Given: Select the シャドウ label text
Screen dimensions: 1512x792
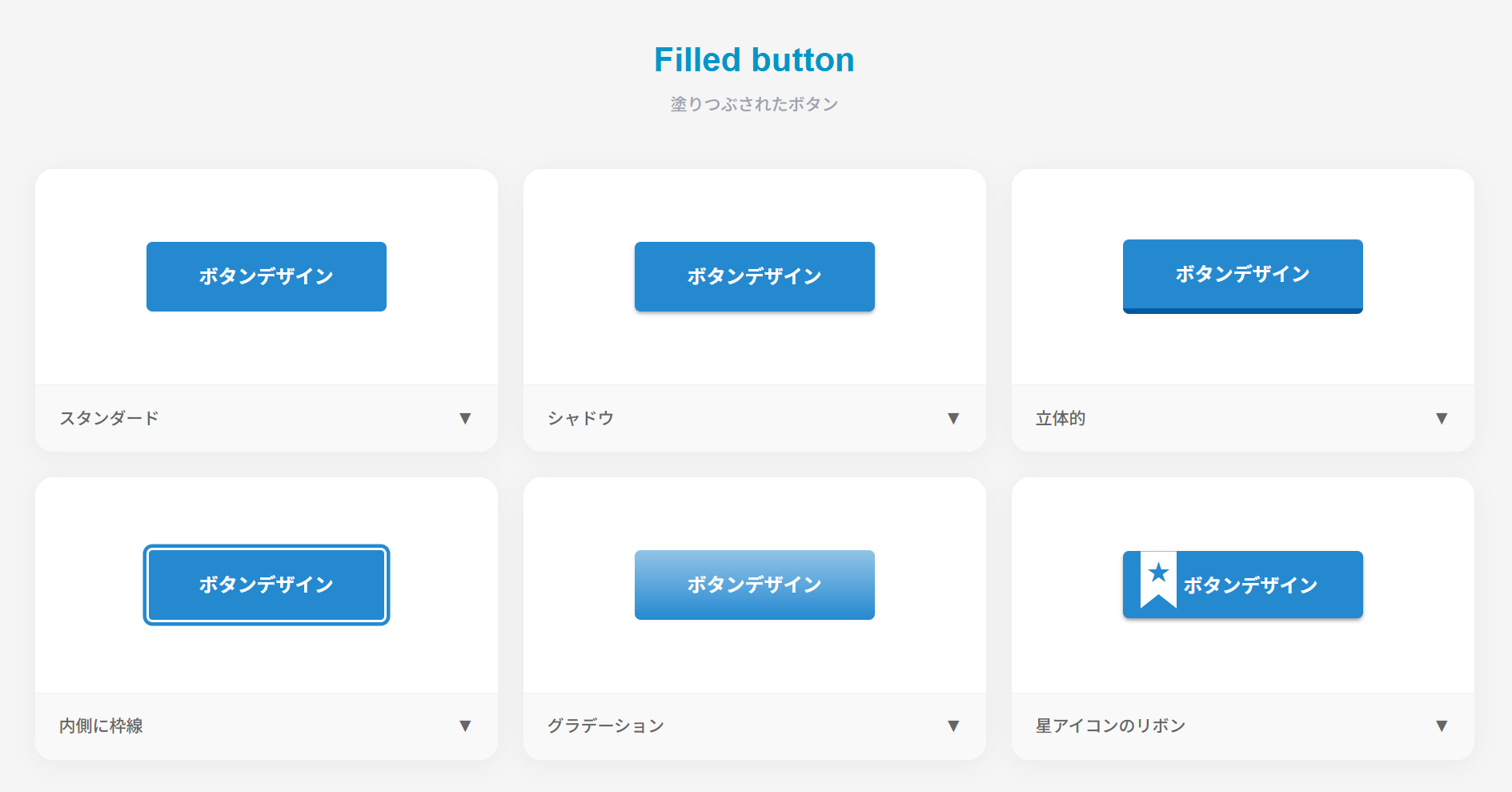Looking at the screenshot, I should (581, 418).
